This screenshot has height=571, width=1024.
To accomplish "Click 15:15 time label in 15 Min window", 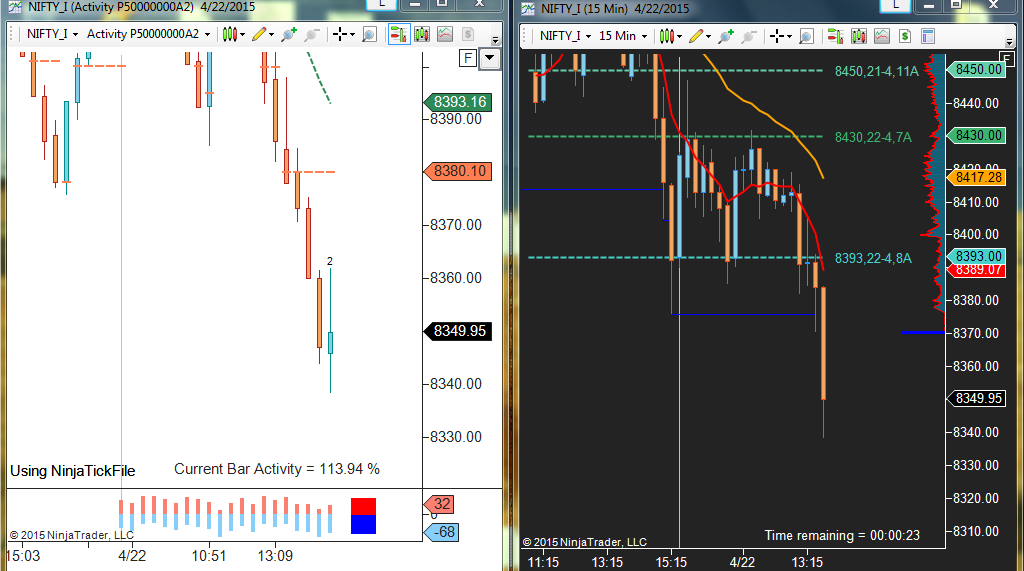I will pos(671,562).
